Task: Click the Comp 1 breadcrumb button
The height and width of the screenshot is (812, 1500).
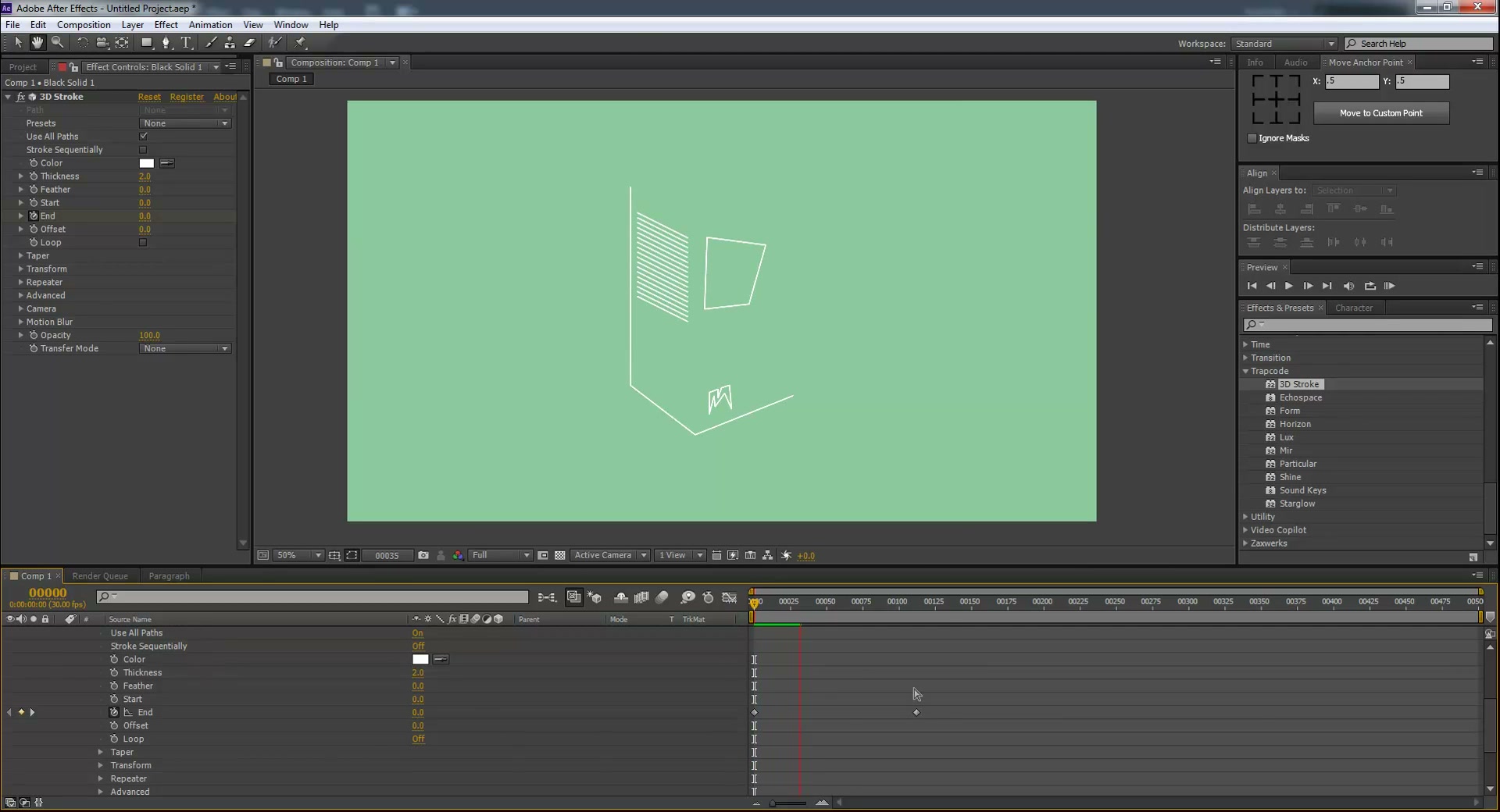Action: (291, 79)
